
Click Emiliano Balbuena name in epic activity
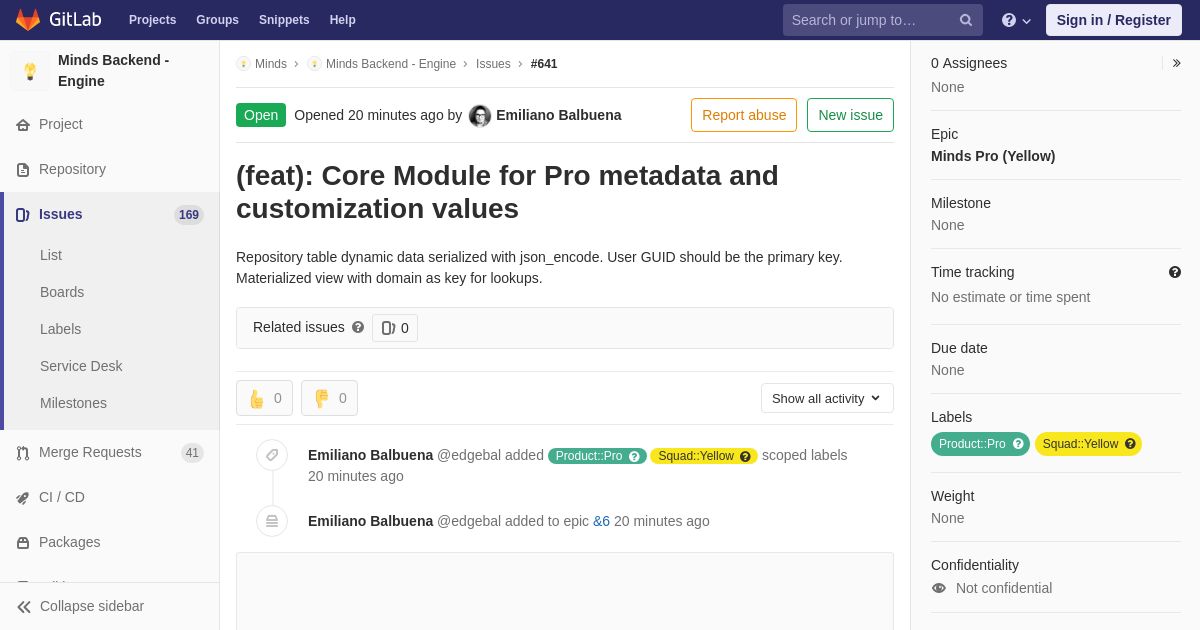tap(371, 521)
